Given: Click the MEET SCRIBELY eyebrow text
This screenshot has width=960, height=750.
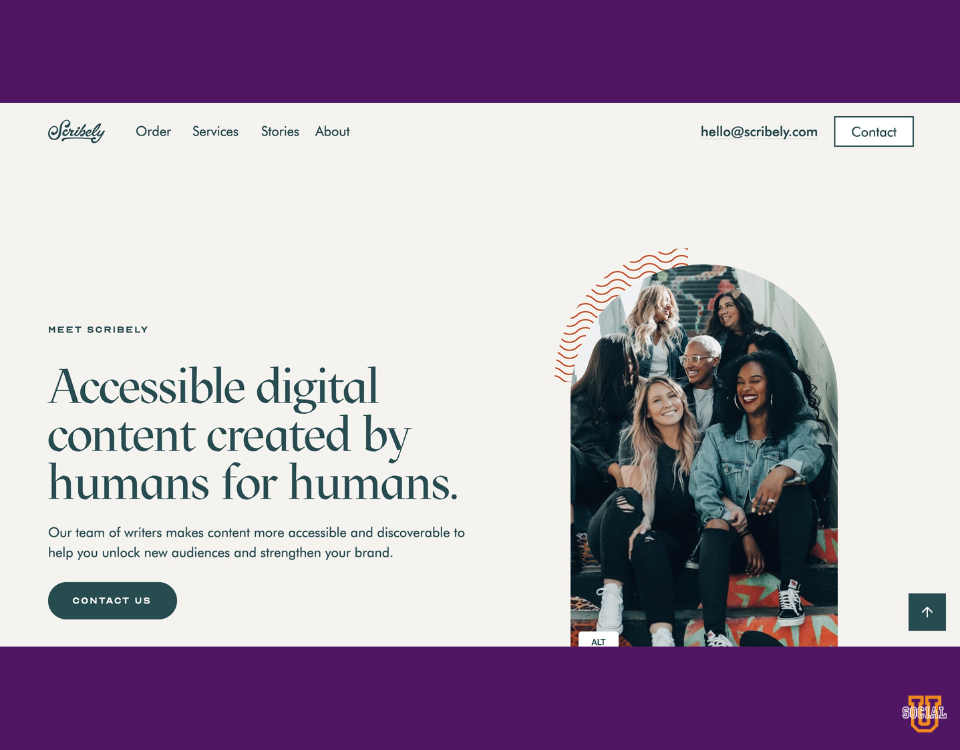Looking at the screenshot, I should [x=98, y=329].
